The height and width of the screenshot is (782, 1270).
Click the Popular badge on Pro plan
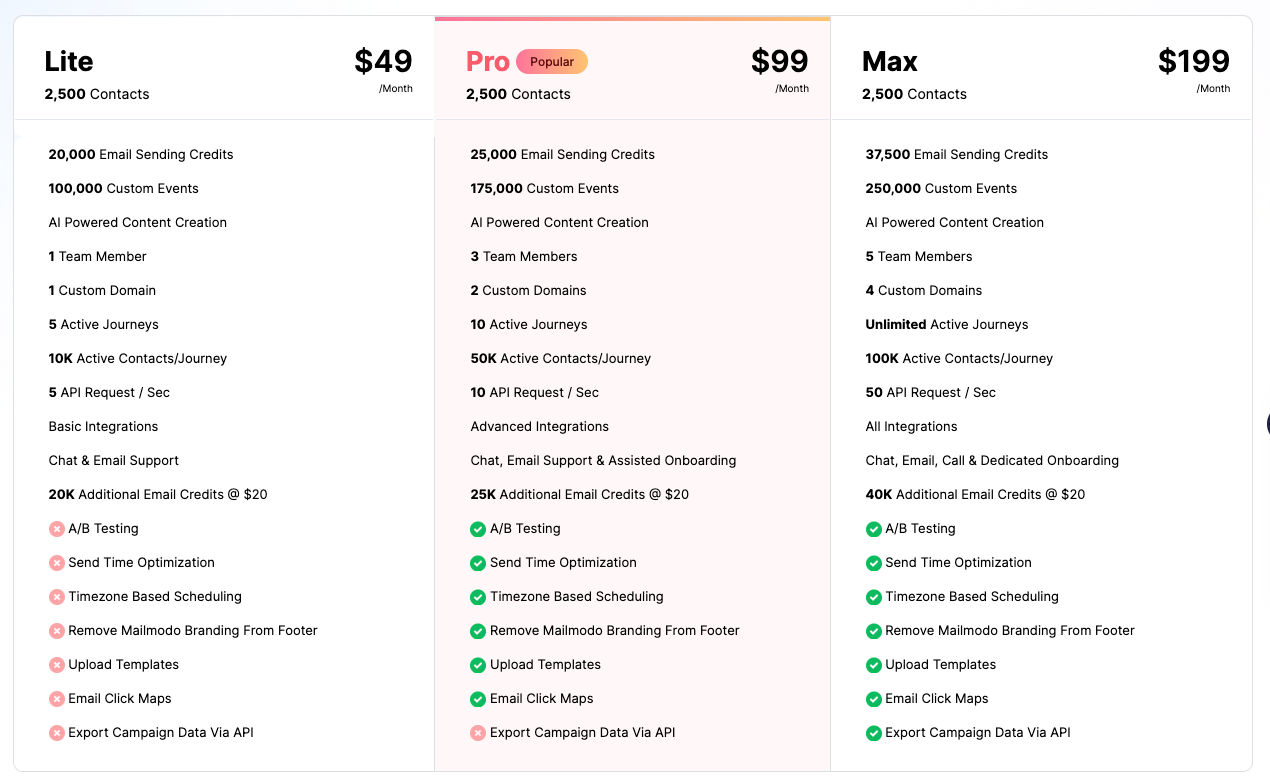tap(552, 62)
